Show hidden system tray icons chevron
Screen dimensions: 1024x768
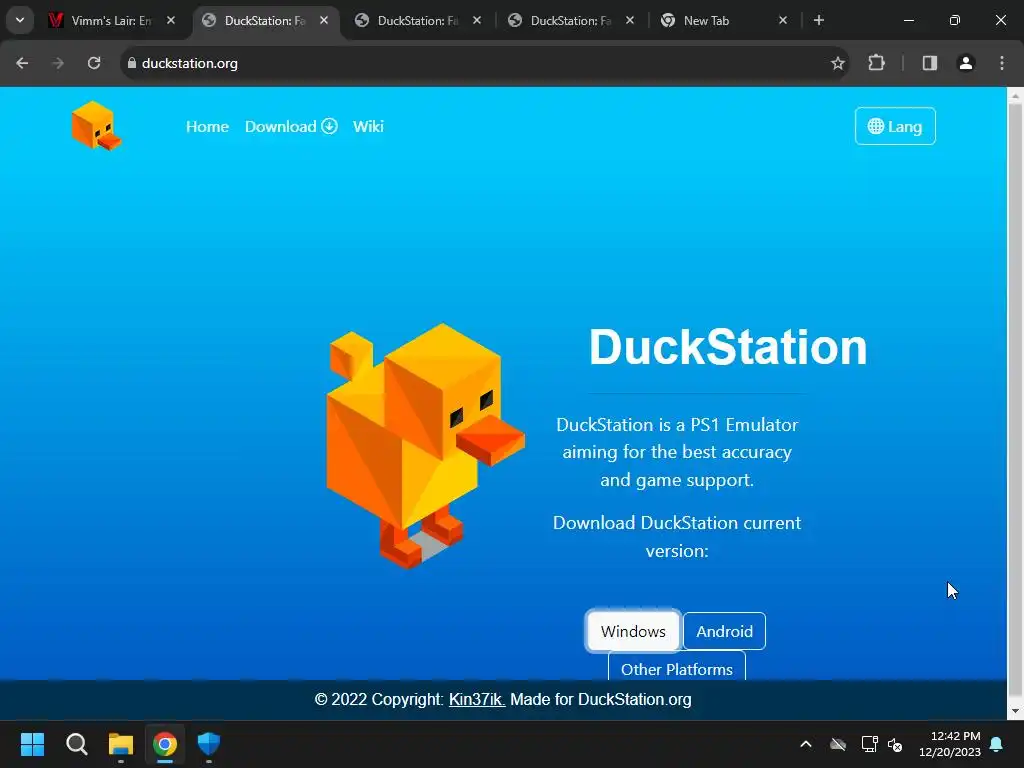click(x=806, y=744)
